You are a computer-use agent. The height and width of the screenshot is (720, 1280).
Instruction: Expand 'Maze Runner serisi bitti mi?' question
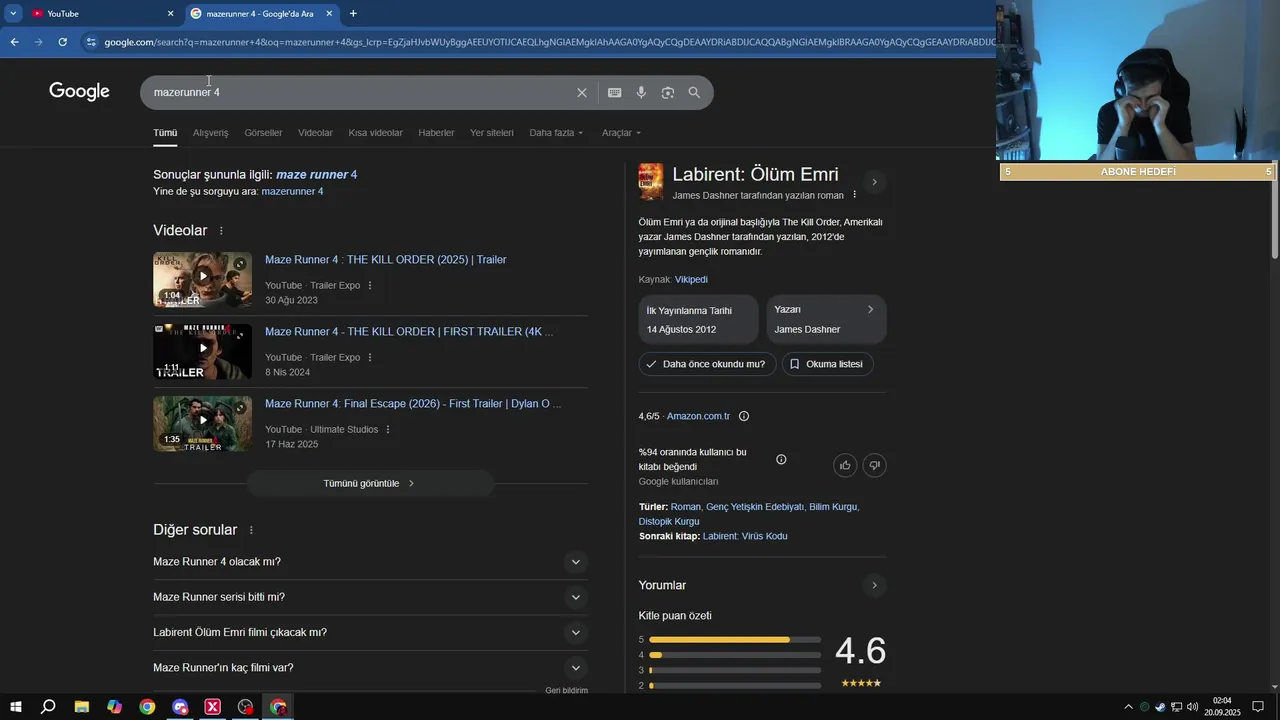(x=370, y=597)
